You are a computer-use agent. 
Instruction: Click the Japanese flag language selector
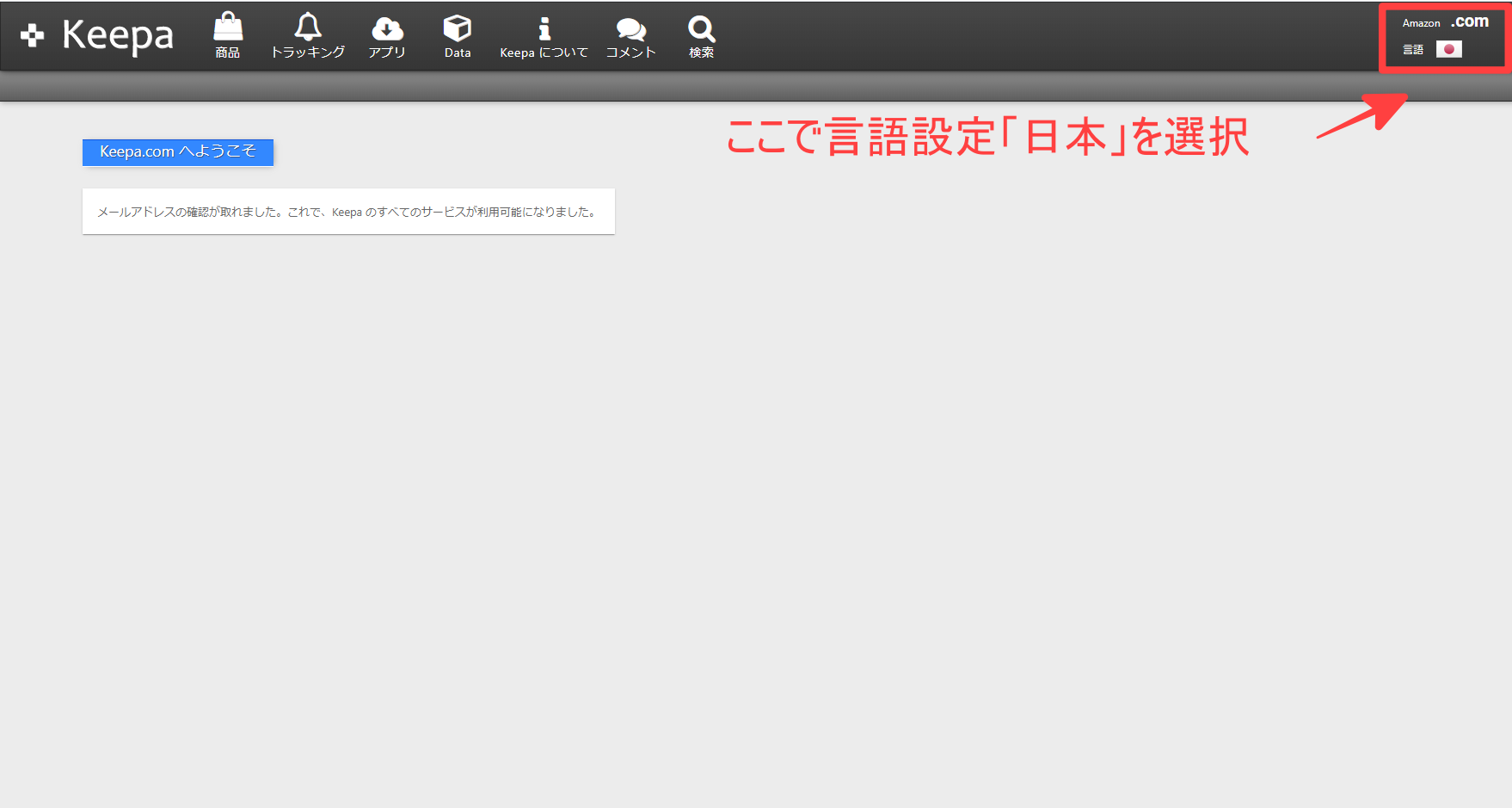(x=1449, y=49)
